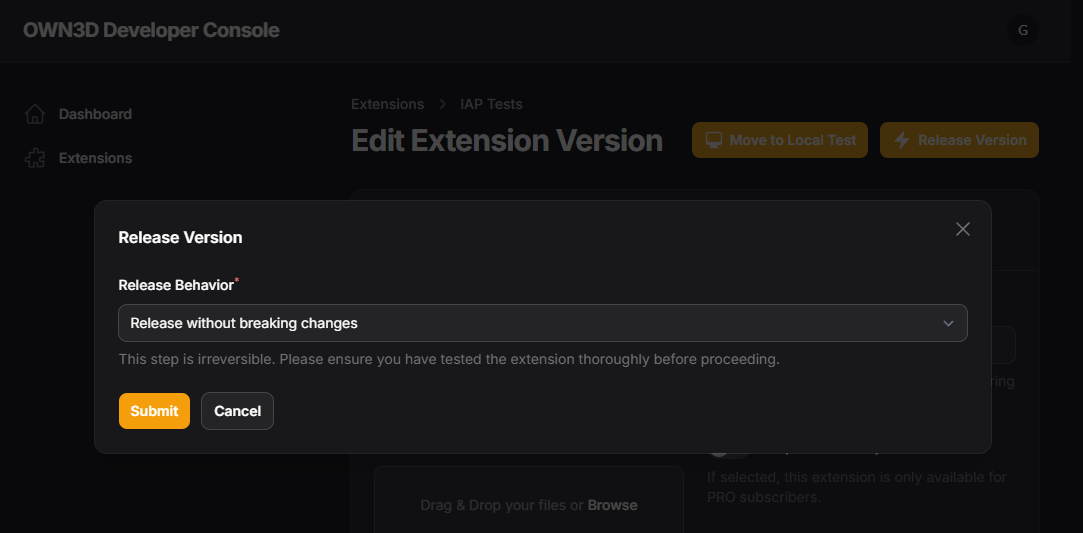The width and height of the screenshot is (1083, 533).
Task: Click the Release Version header button
Action: [x=959, y=140]
